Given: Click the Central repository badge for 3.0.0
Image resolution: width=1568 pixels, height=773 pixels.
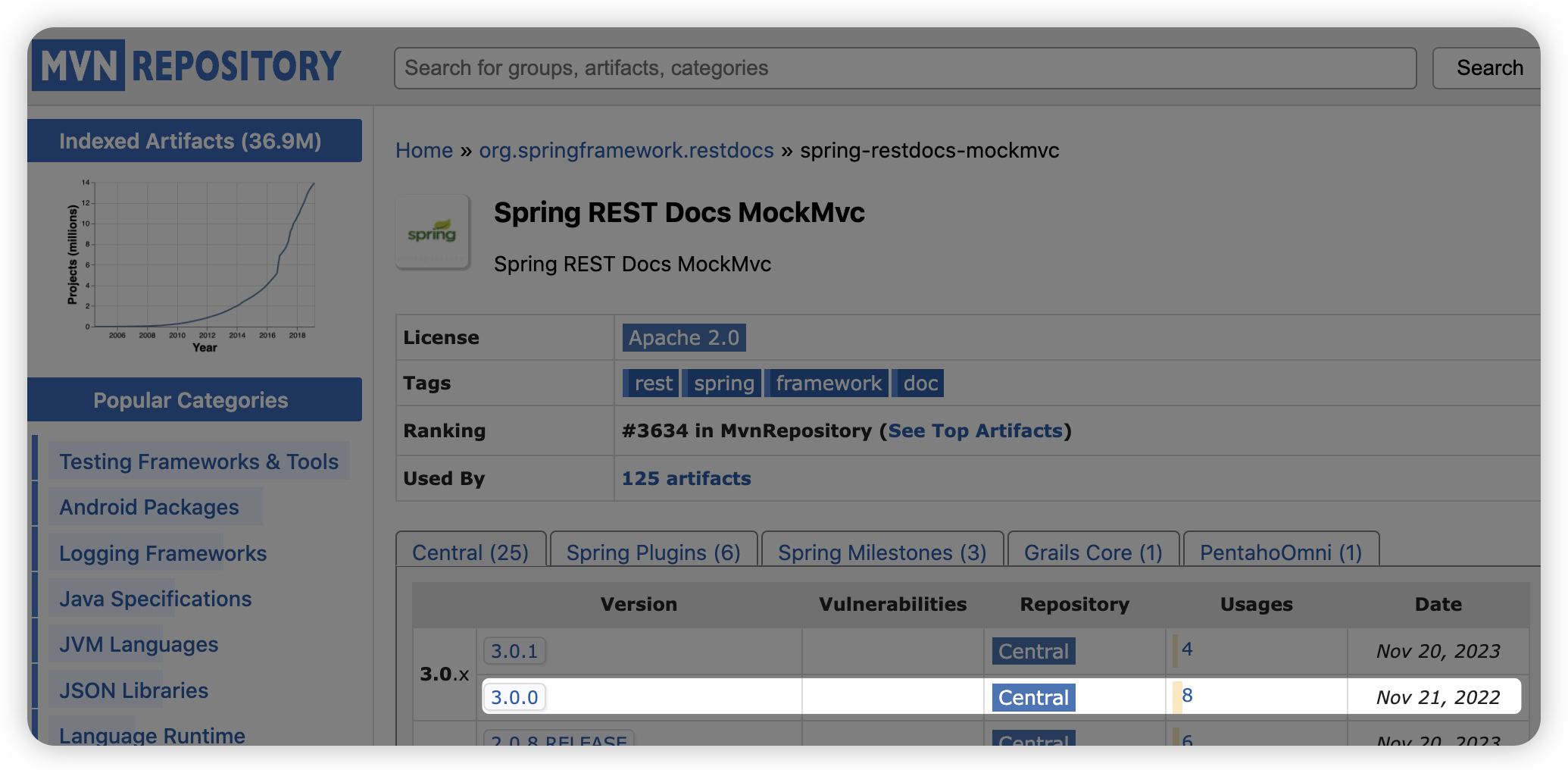Looking at the screenshot, I should [x=1033, y=697].
